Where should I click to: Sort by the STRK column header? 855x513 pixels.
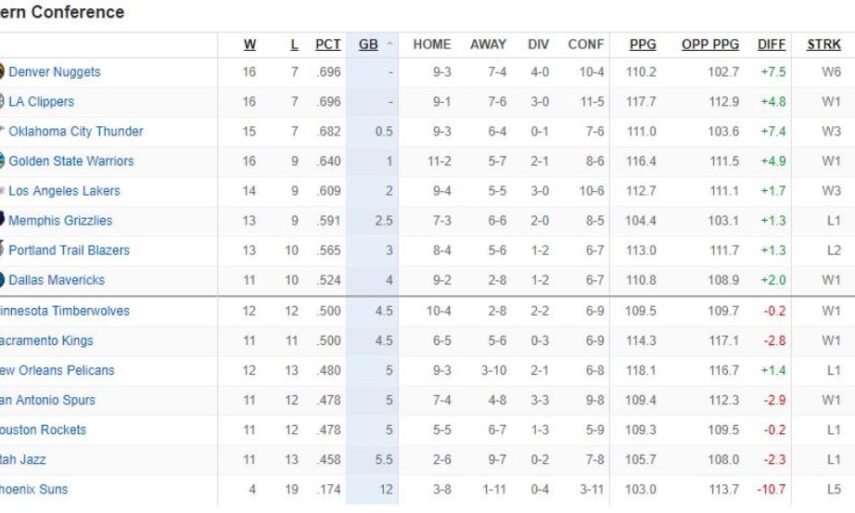coord(824,45)
